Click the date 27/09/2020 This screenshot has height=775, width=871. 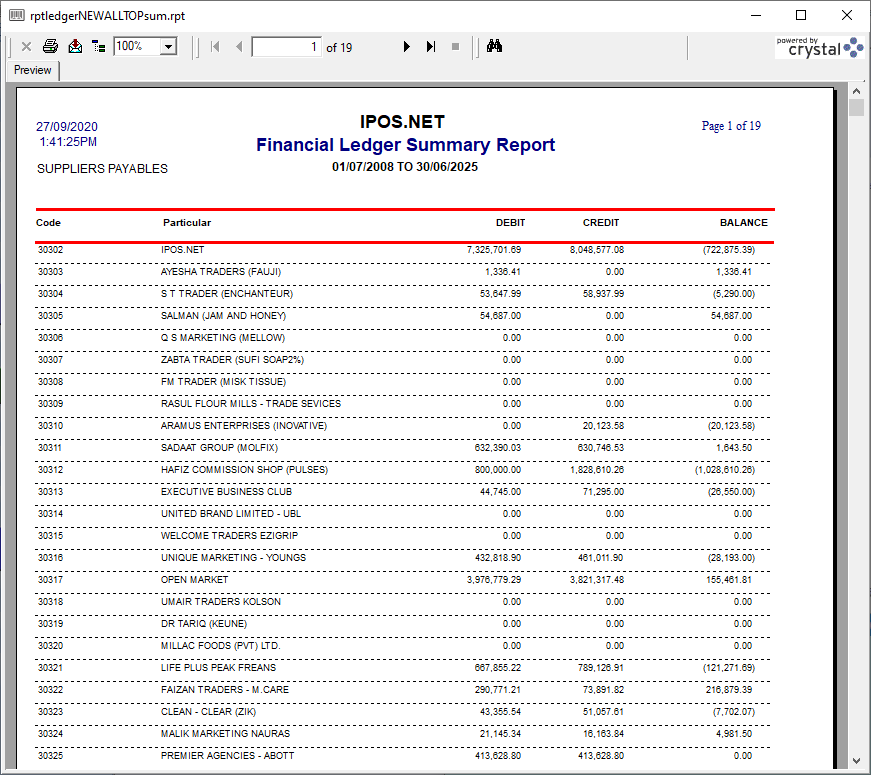point(67,127)
